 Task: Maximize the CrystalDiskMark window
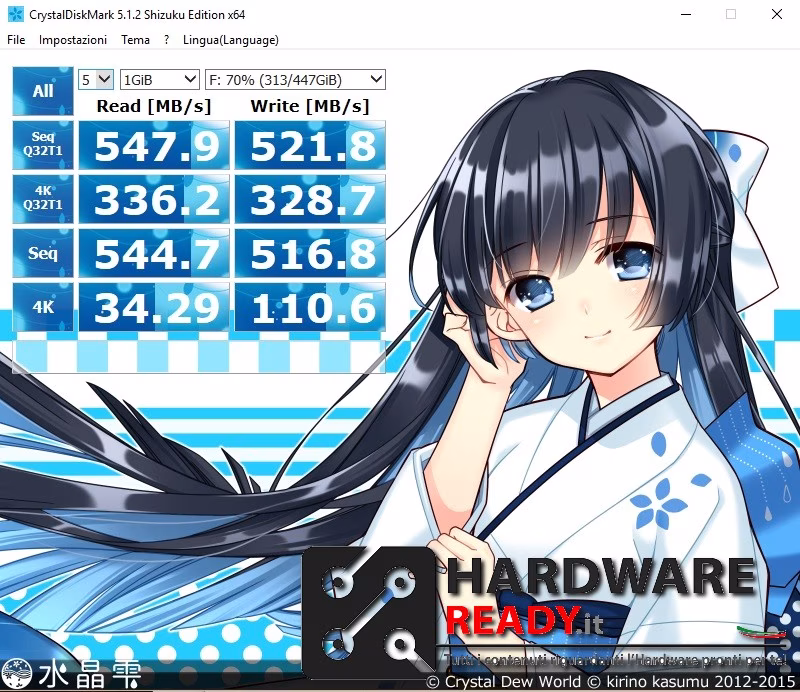tap(731, 14)
